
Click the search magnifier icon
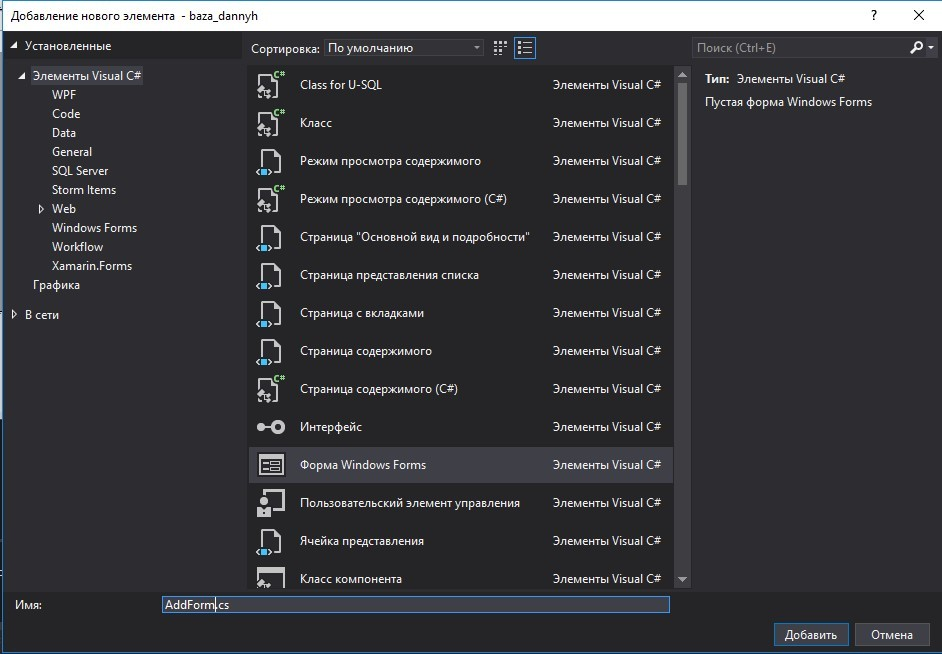(916, 47)
